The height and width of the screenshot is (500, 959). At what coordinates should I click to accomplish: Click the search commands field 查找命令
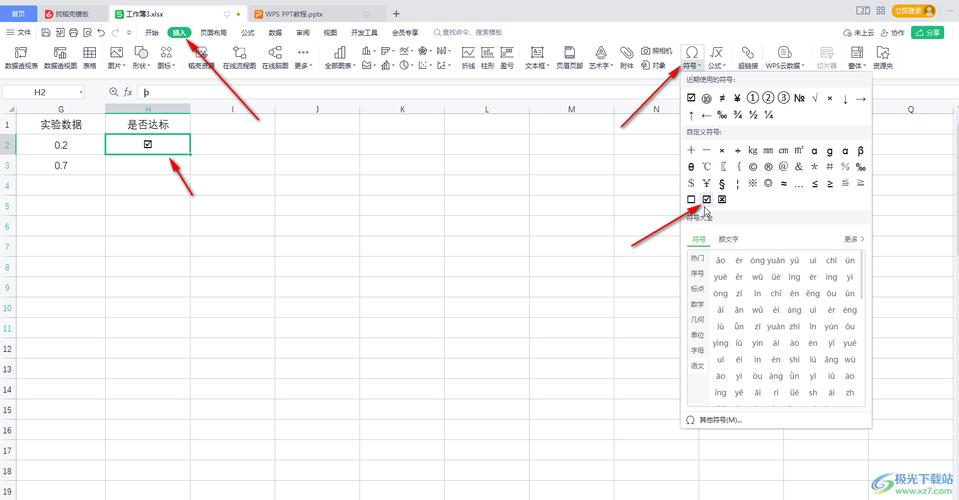pos(468,32)
